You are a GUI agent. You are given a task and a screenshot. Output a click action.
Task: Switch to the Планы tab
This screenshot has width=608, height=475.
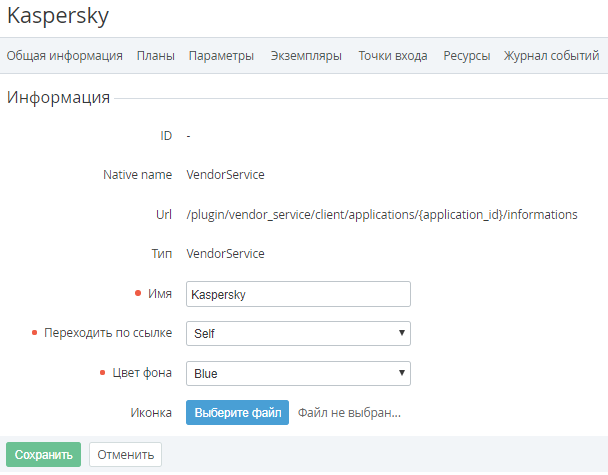155,56
